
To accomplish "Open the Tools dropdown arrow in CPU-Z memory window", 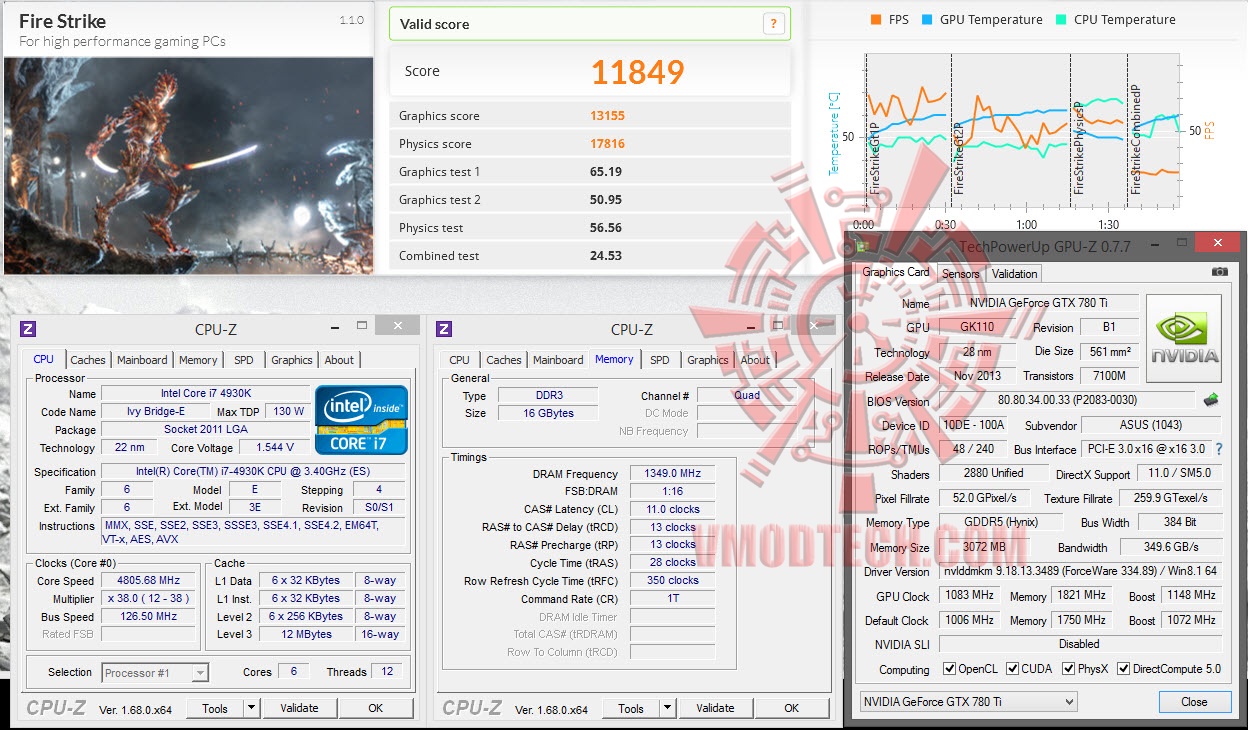I will pos(667,708).
